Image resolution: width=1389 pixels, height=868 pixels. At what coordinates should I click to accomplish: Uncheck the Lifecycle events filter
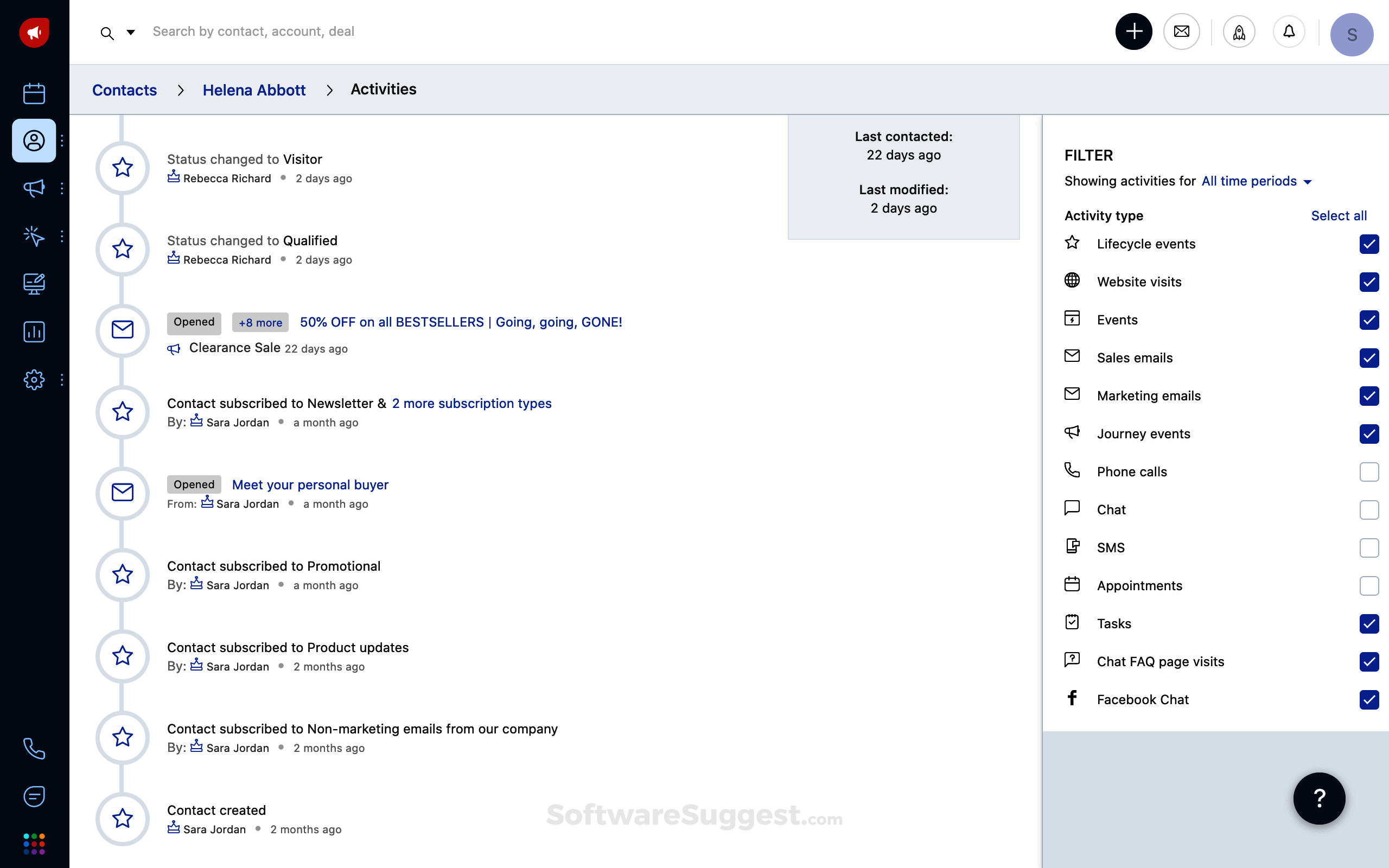tap(1368, 244)
